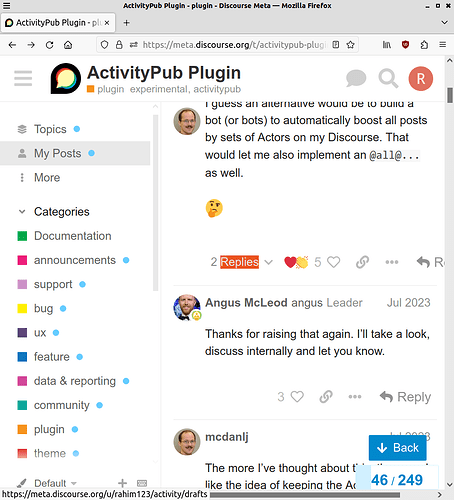The width and height of the screenshot is (454, 500).
Task: Show site security lock information
Action: (119, 45)
